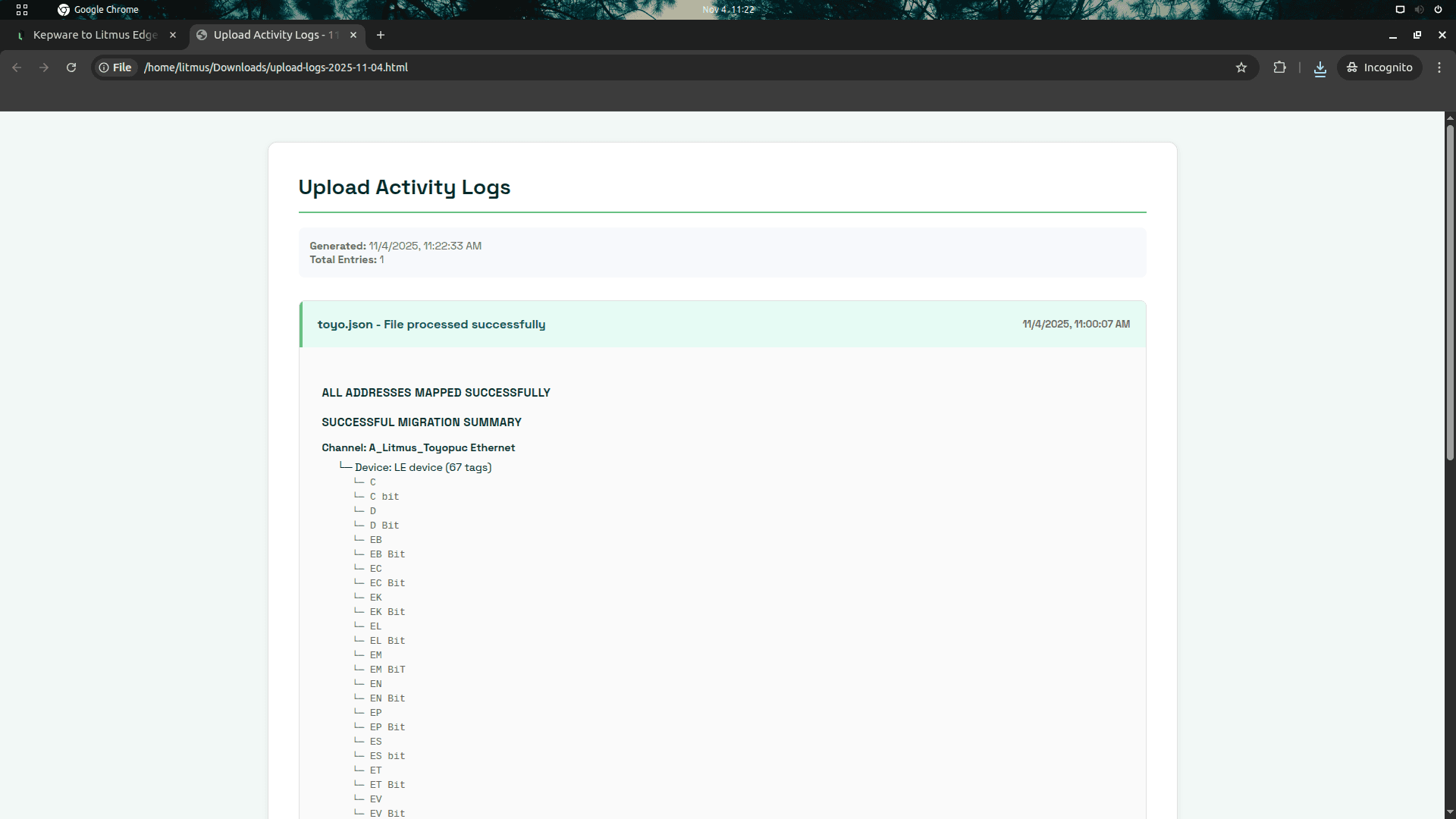This screenshot has height=819, width=1456.
Task: Click the file info icon in the address bar
Action: [103, 67]
